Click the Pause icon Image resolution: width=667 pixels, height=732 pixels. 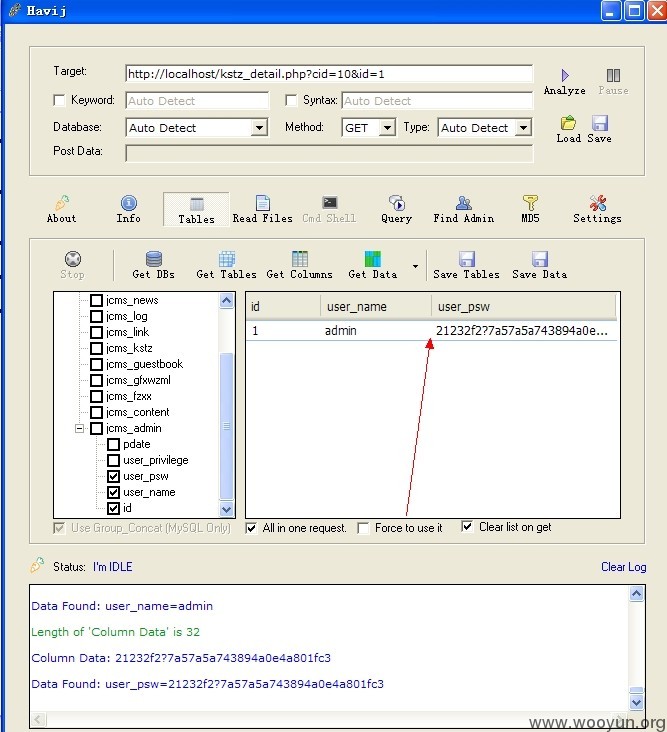tap(613, 75)
